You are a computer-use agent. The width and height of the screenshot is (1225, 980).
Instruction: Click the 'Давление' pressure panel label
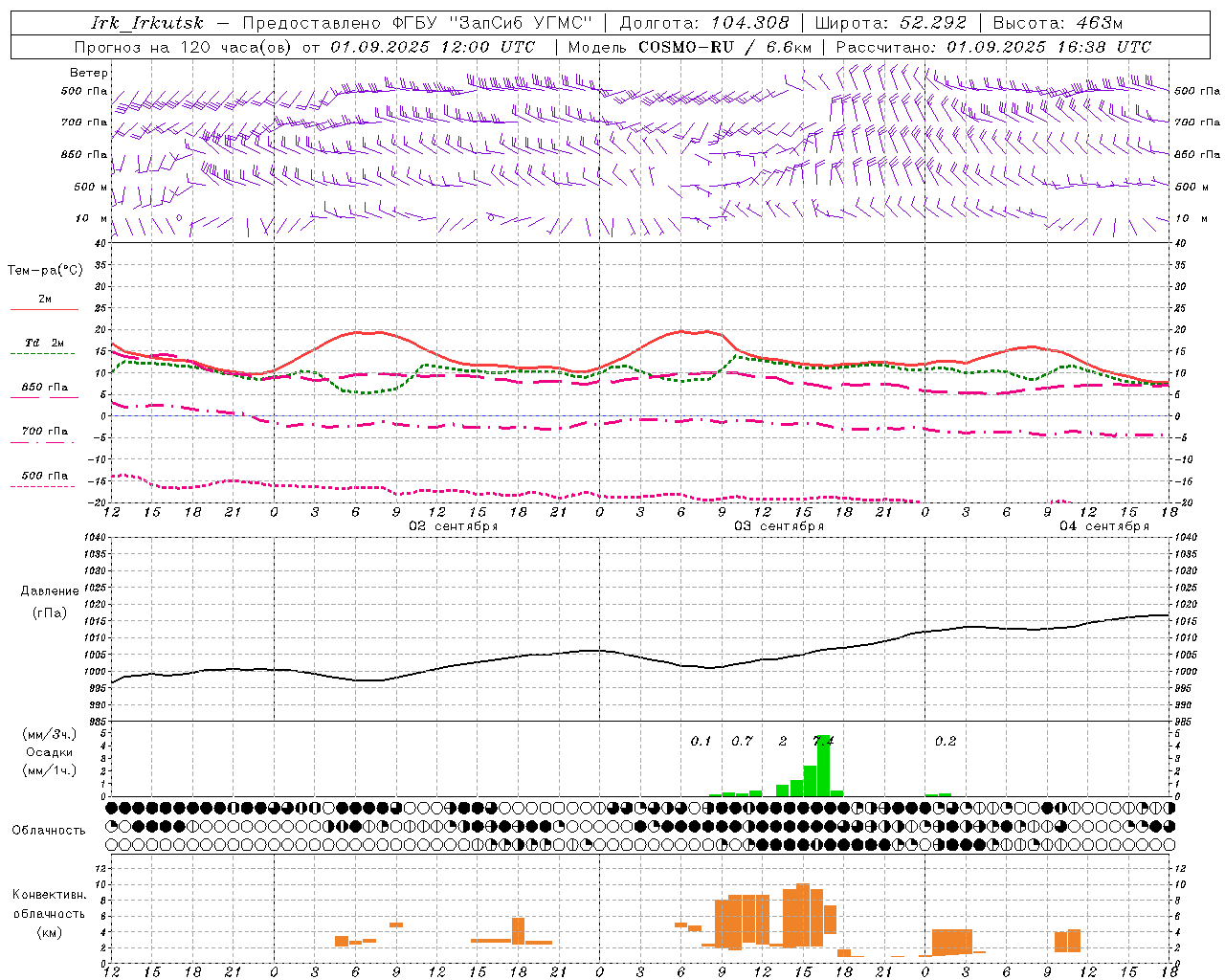[50, 591]
